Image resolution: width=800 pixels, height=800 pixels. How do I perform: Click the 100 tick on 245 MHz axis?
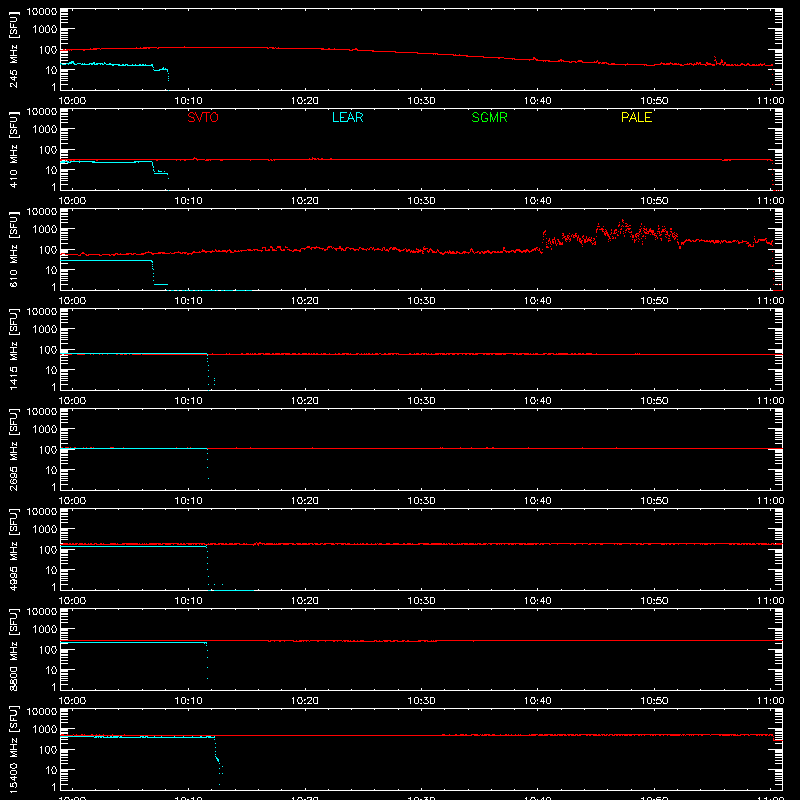(x=48, y=49)
